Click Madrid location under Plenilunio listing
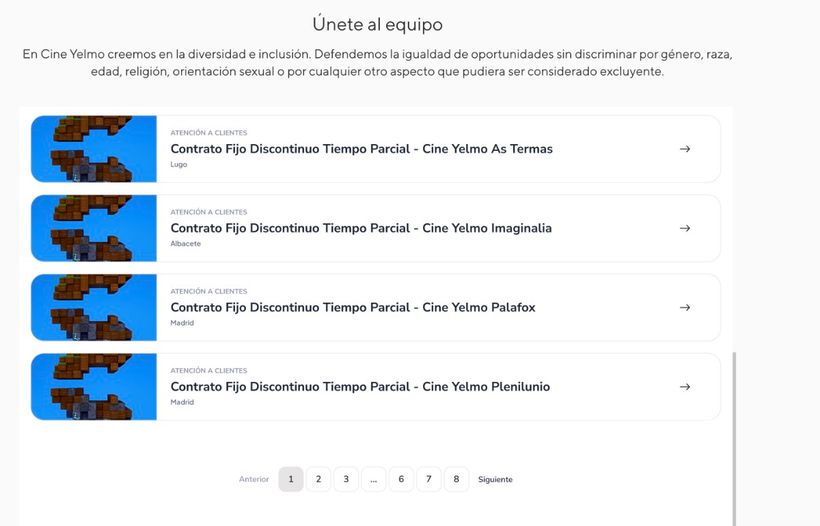This screenshot has width=820, height=526. click(x=182, y=402)
